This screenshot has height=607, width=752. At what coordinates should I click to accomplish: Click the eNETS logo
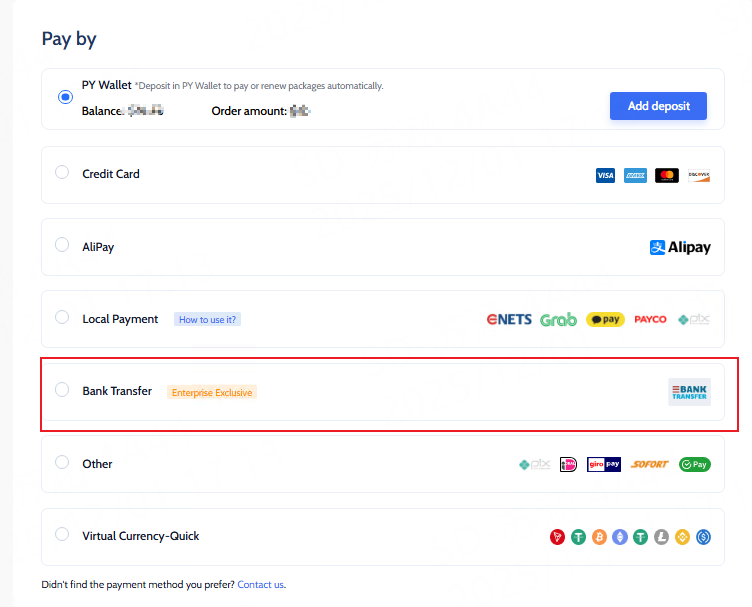[x=509, y=319]
